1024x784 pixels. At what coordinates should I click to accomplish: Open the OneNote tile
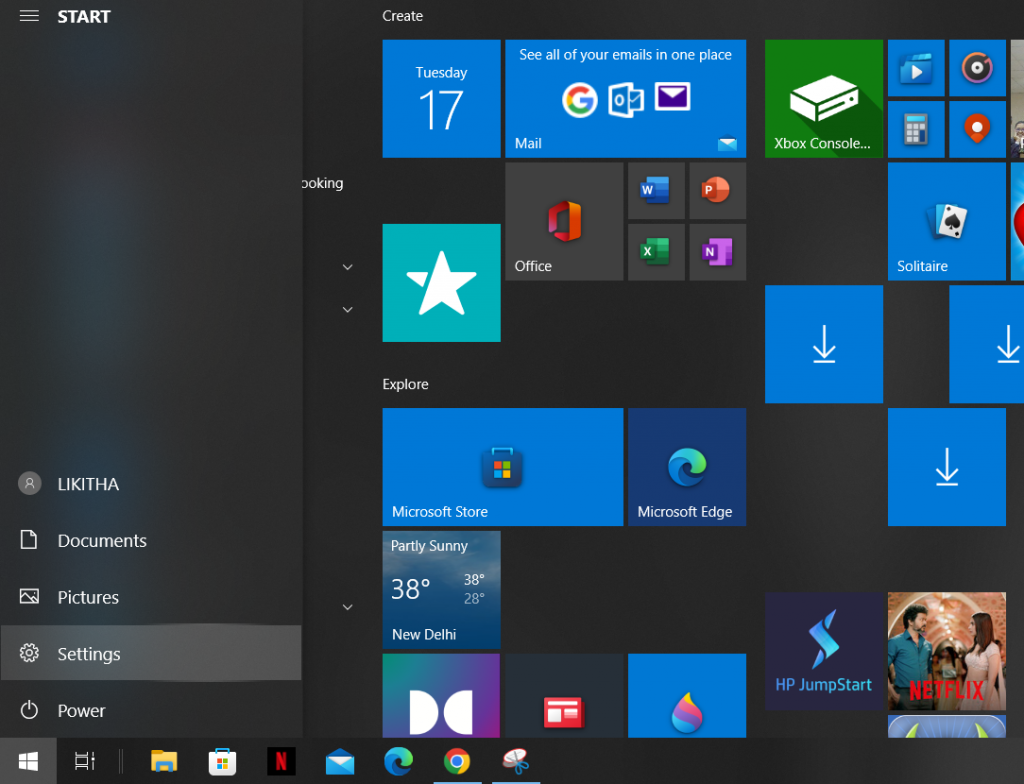click(x=716, y=251)
